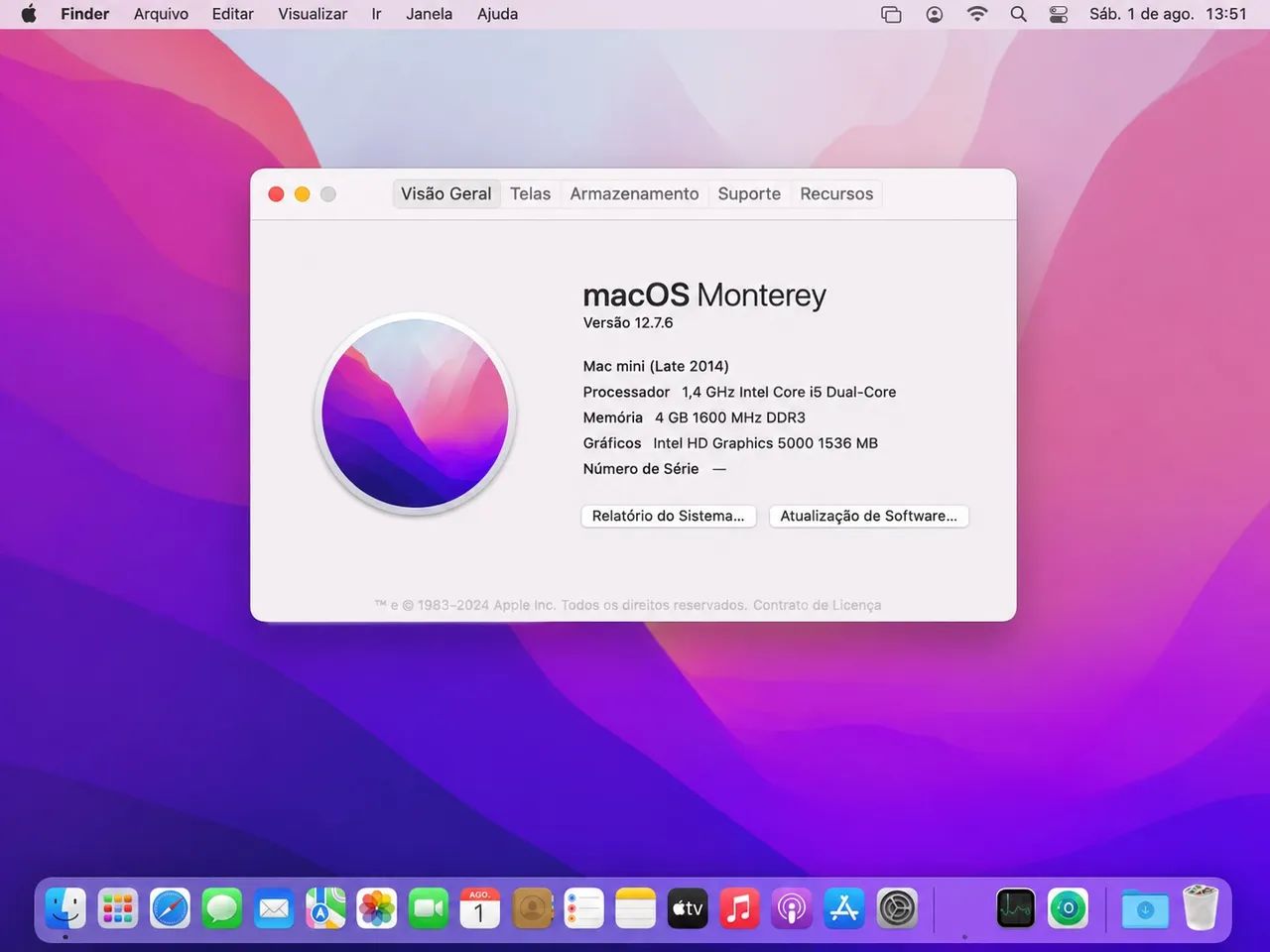Click the 1,4 GHz Intel Core i5 value
The height and width of the screenshot is (952, 1270).
point(789,392)
